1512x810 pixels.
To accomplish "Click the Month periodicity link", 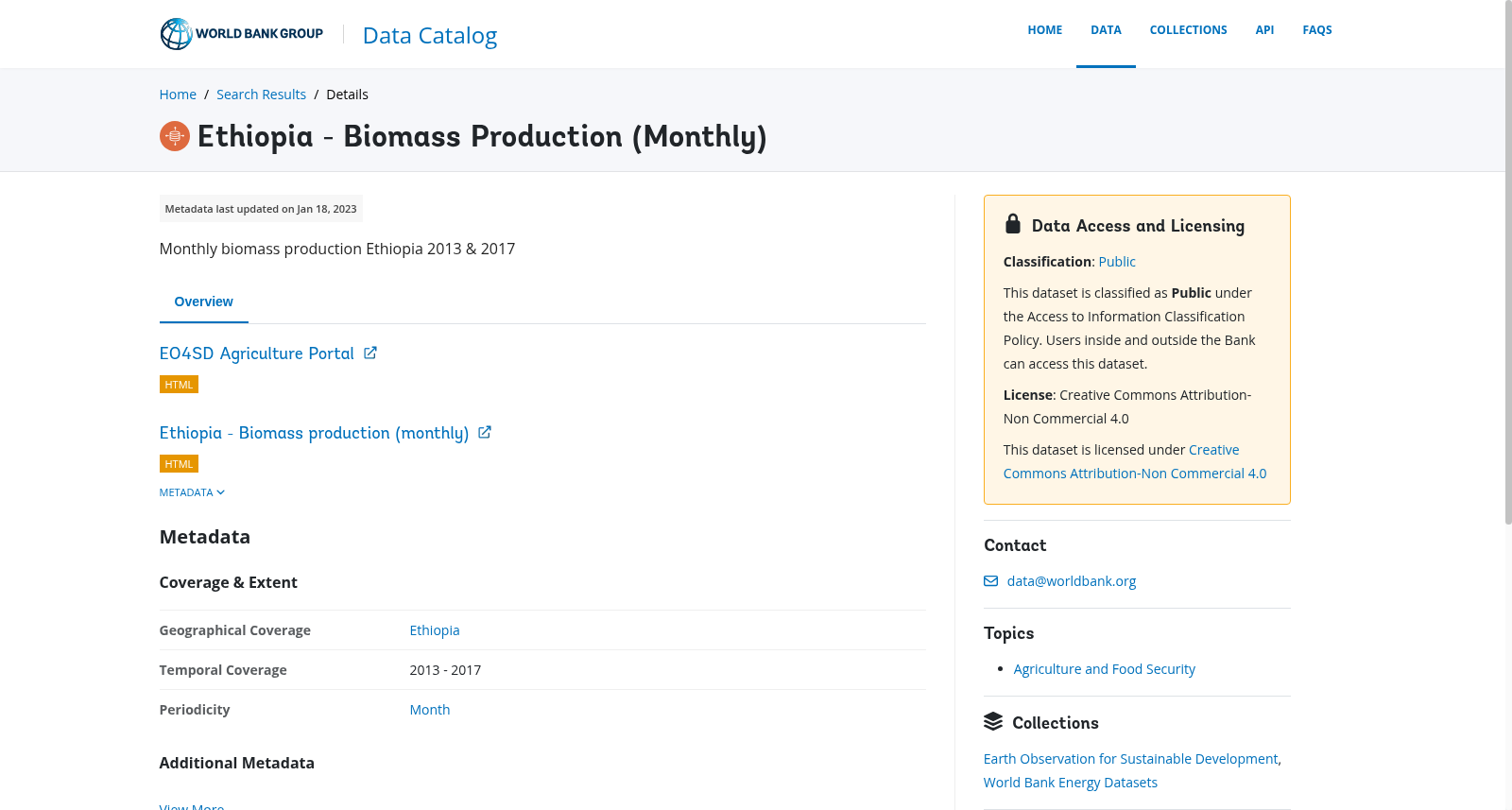I will point(430,710).
